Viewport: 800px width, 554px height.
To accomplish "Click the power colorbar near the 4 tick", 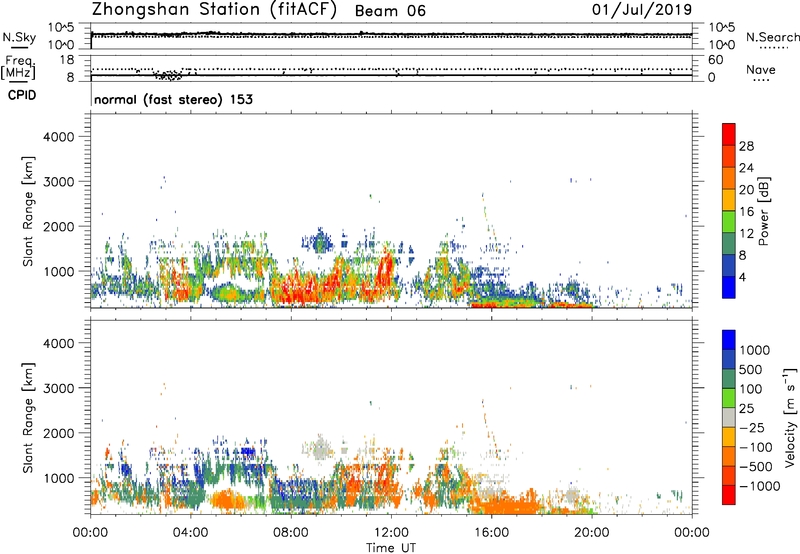I will (729, 277).
